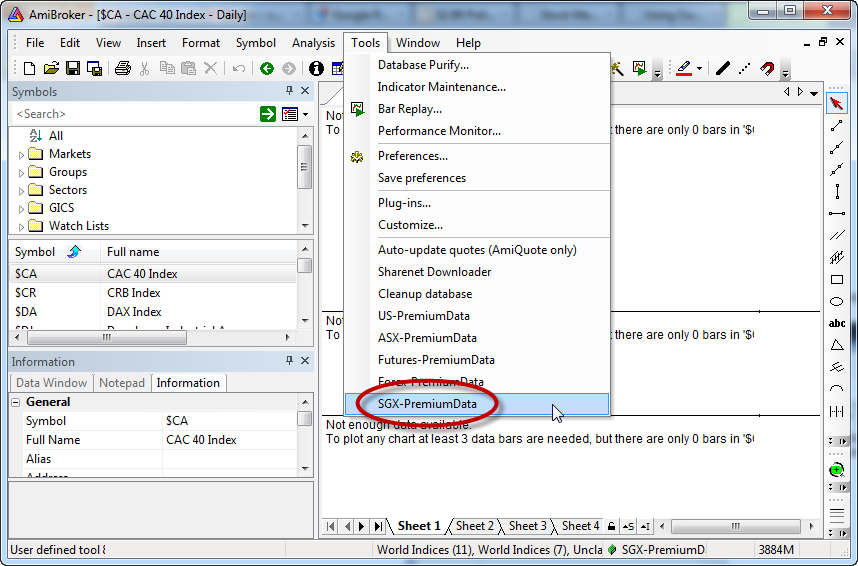This screenshot has width=858, height=566.
Task: Toggle the symbol sort arrow in column header
Action: pos(74,252)
